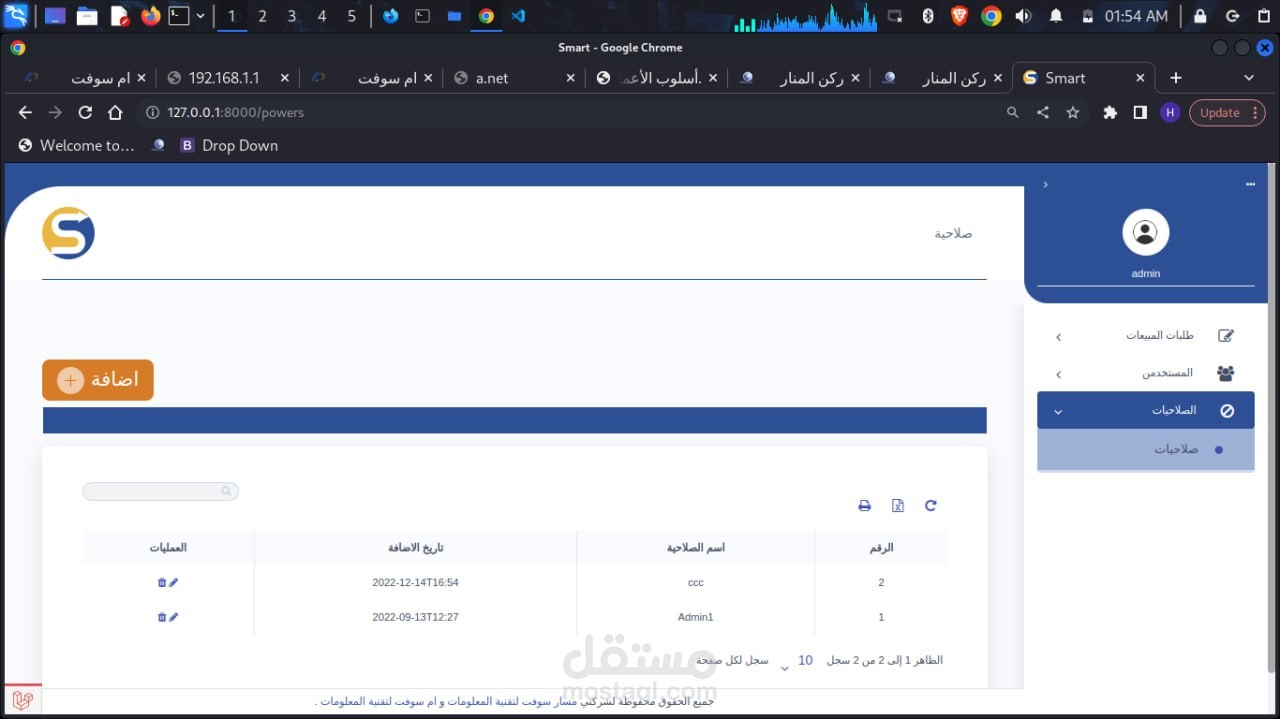The height and width of the screenshot is (719, 1280).
Task: Reload the page in Chrome
Action: click(85, 113)
